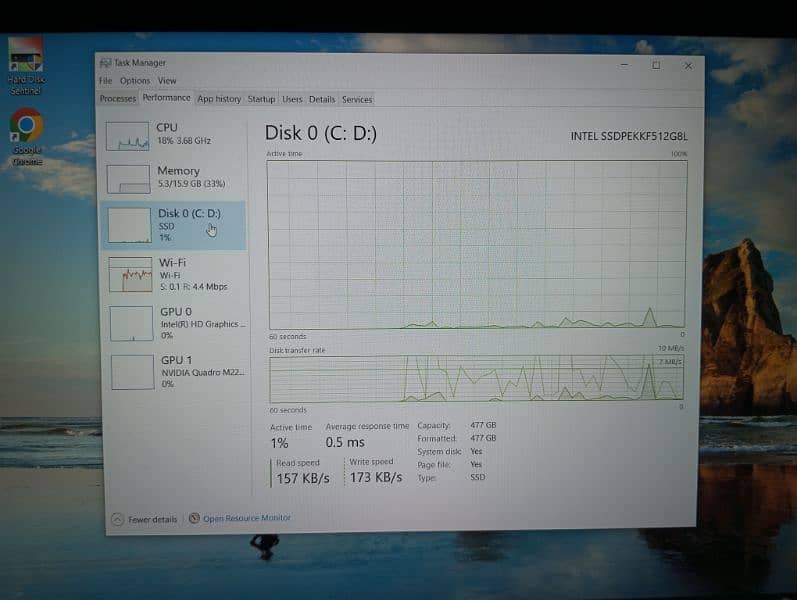797x600 pixels.
Task: Click the Wi-Fi S: 0.1 R: 4.4 Mbps text
Action: tap(194, 287)
